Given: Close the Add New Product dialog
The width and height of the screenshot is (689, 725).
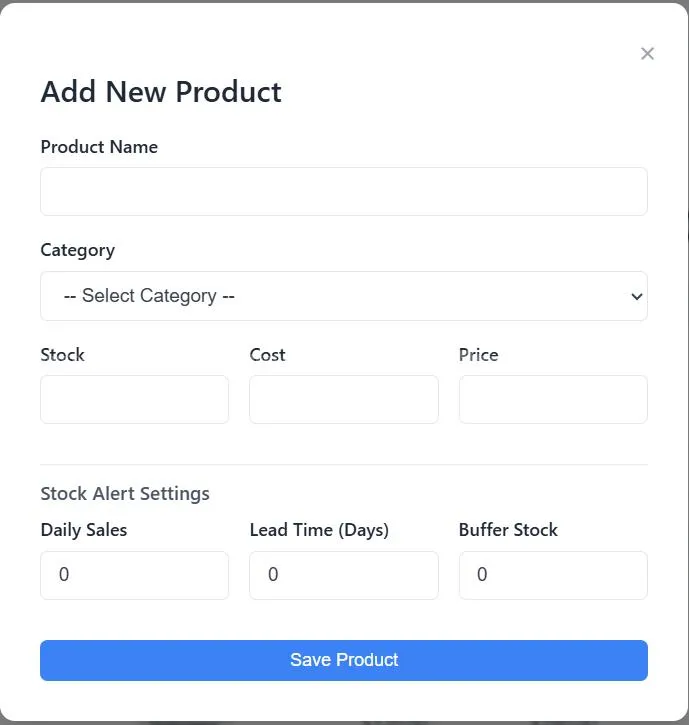Looking at the screenshot, I should (x=647, y=54).
